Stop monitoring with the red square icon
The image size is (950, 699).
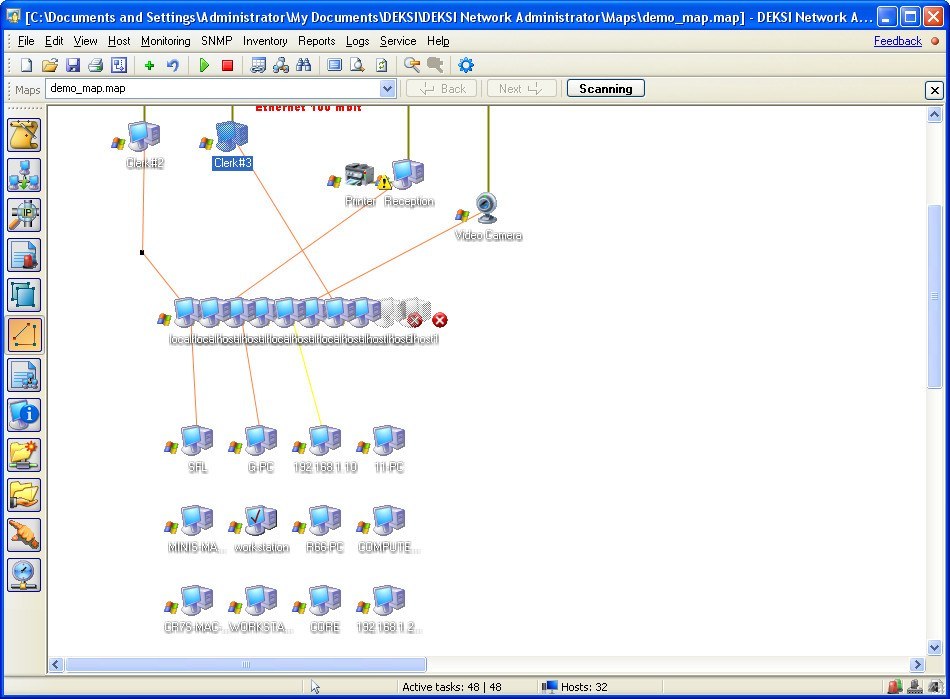point(228,65)
